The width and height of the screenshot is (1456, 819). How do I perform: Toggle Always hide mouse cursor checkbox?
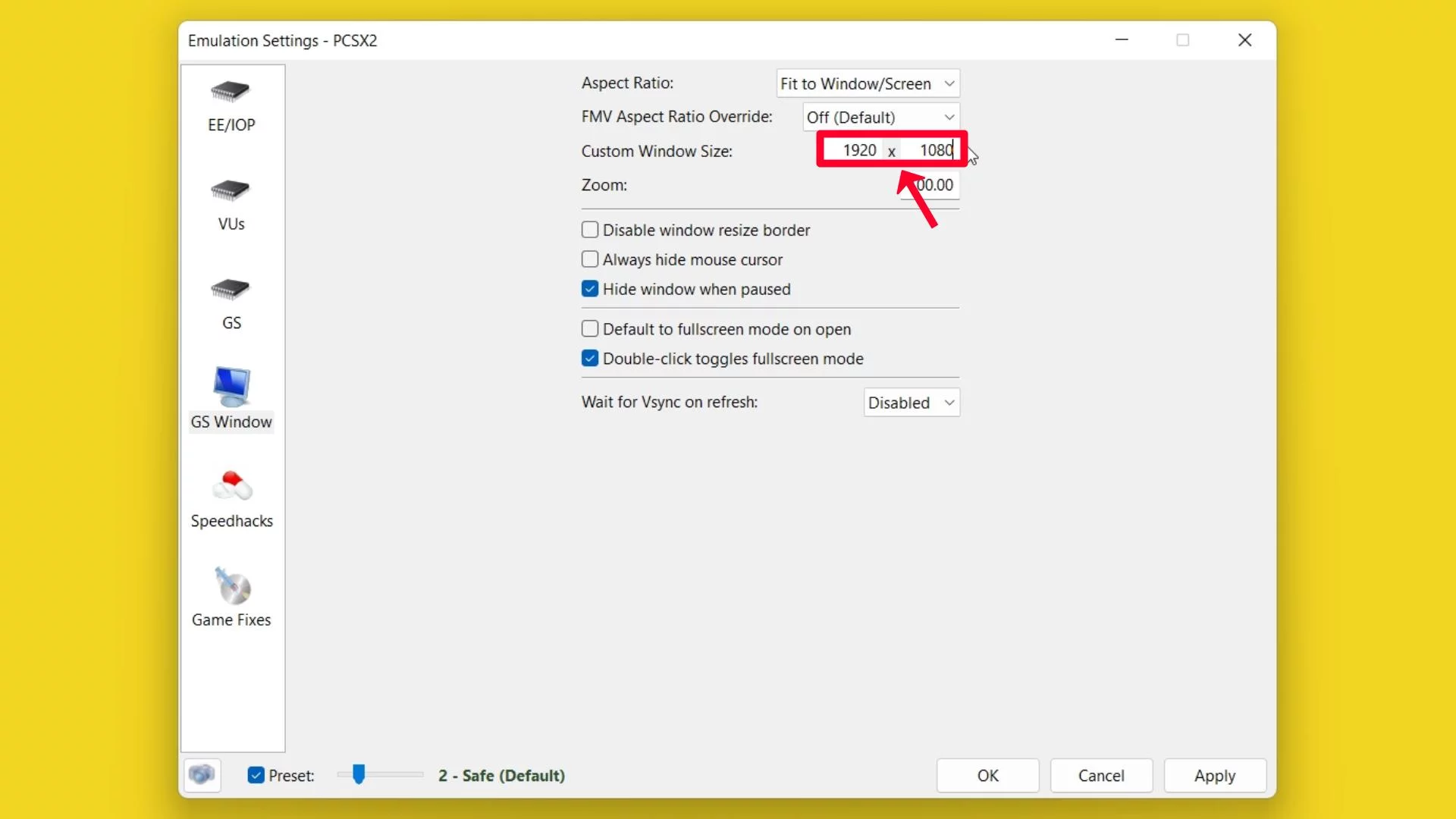coord(590,259)
